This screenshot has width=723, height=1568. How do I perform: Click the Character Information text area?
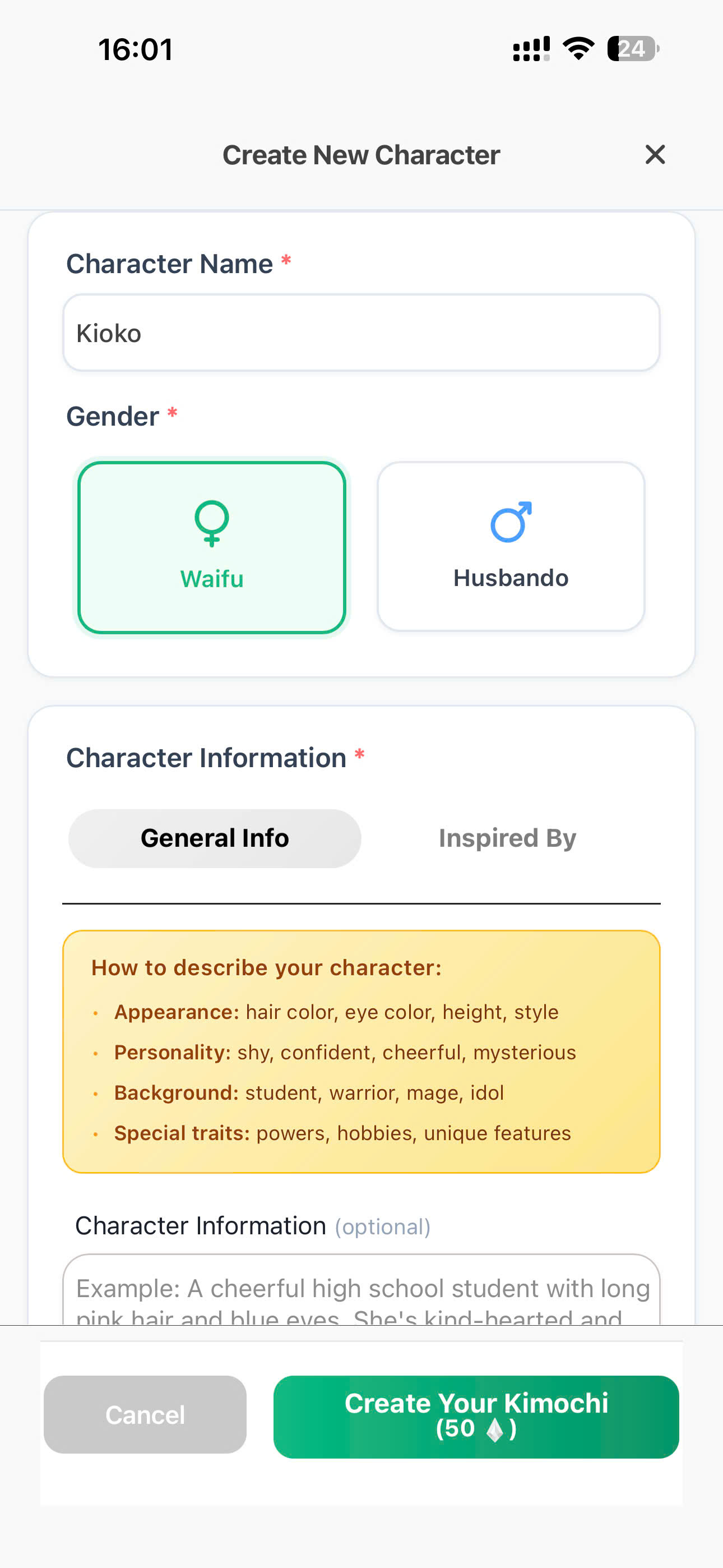pyautogui.click(x=361, y=1290)
